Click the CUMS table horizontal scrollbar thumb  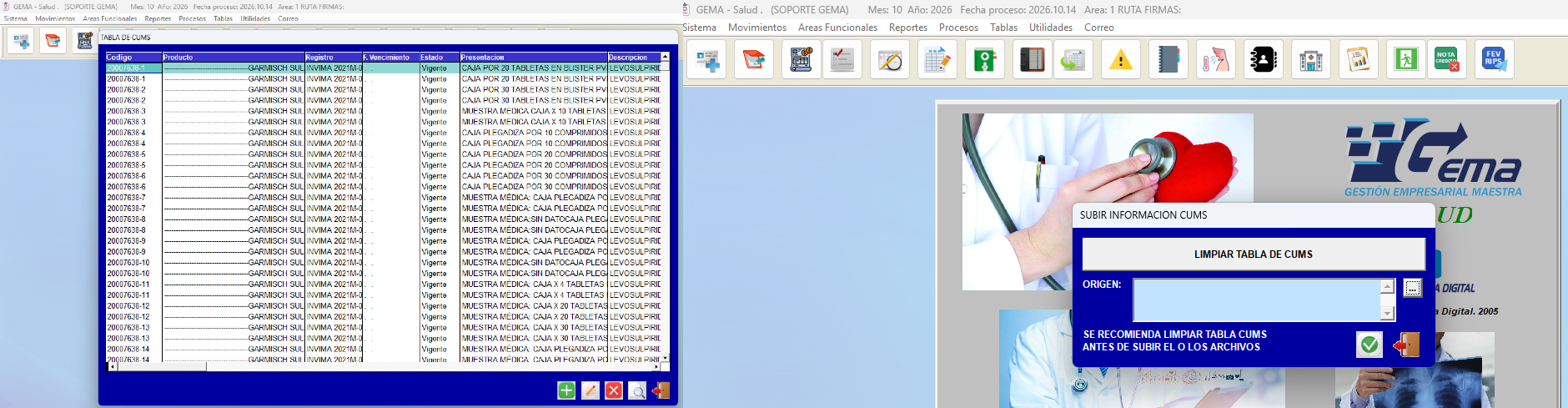point(160,366)
